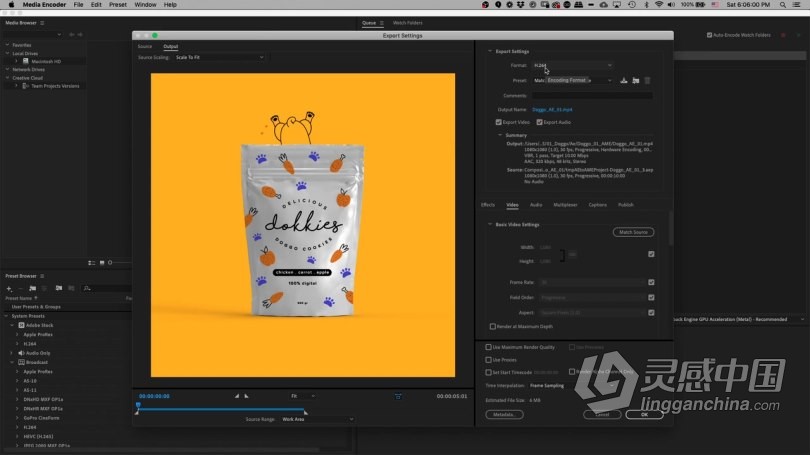Click the Broadcast preset group icon

[22, 362]
